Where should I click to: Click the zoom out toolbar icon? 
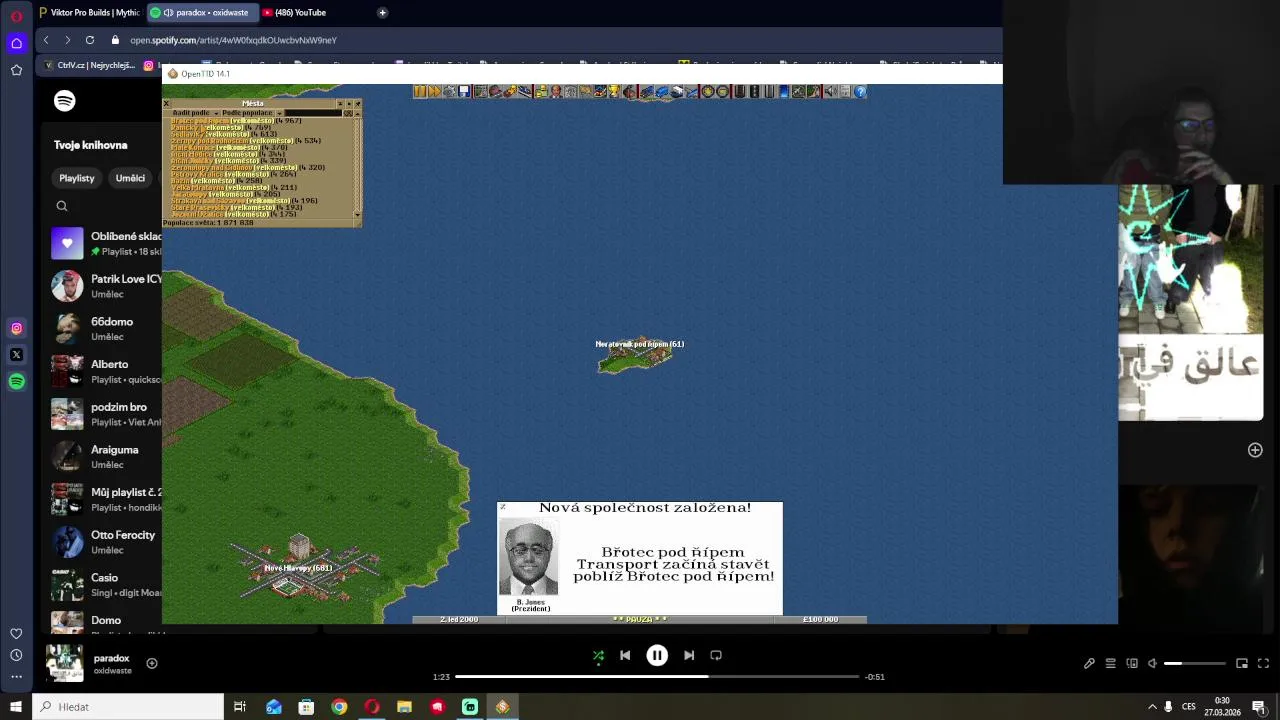point(722,91)
